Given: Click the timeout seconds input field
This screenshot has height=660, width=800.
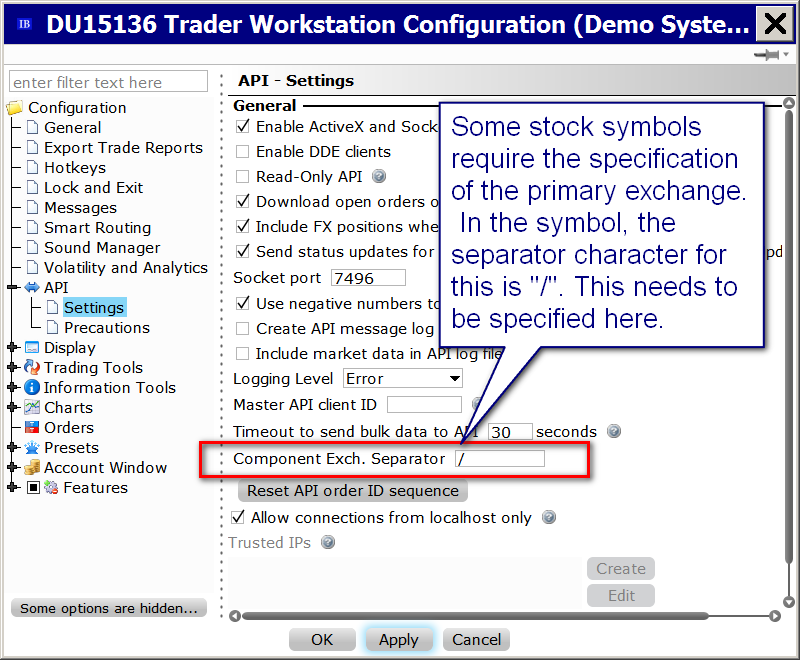Looking at the screenshot, I should [x=510, y=431].
